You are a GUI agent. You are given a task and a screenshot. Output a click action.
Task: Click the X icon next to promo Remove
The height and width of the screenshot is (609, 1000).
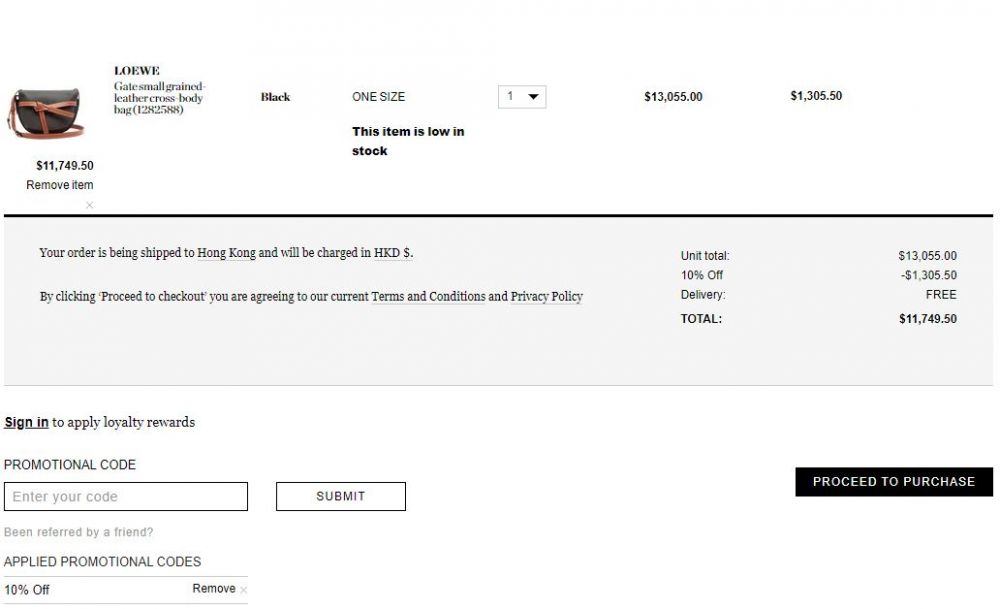point(244,590)
